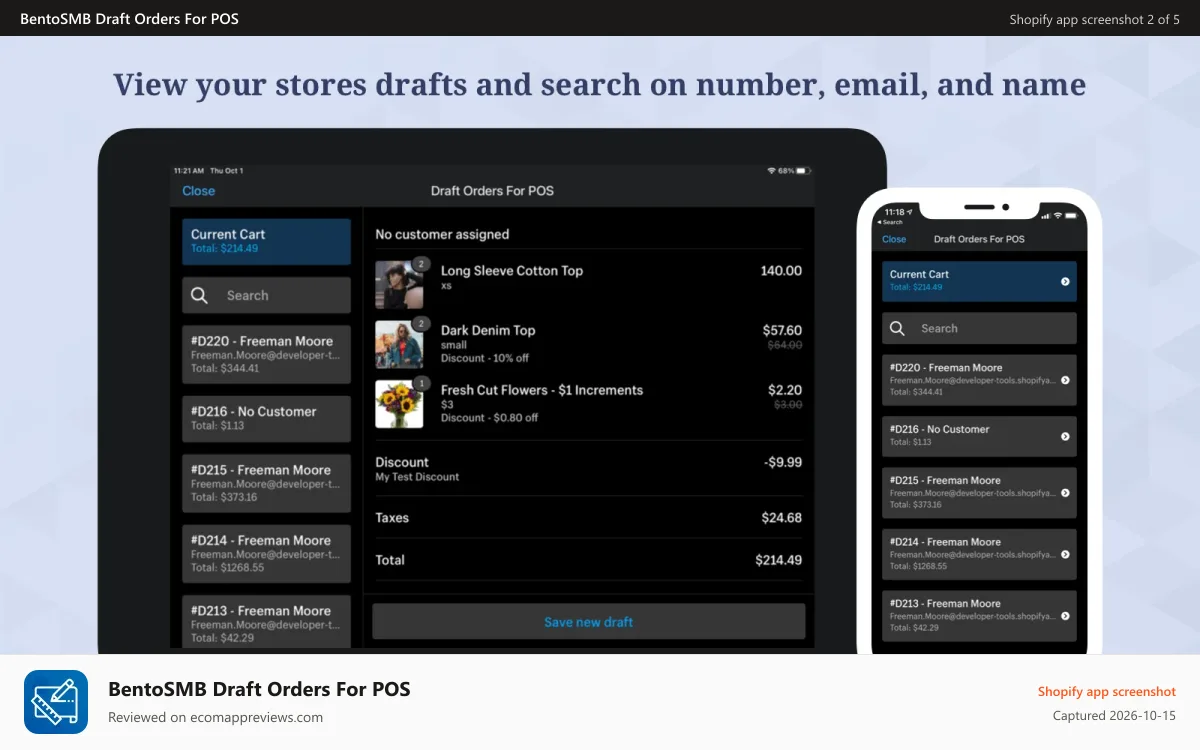Screen dimensions: 1200x750
Task: Click the Dark Denim Top name
Action: pos(488,331)
